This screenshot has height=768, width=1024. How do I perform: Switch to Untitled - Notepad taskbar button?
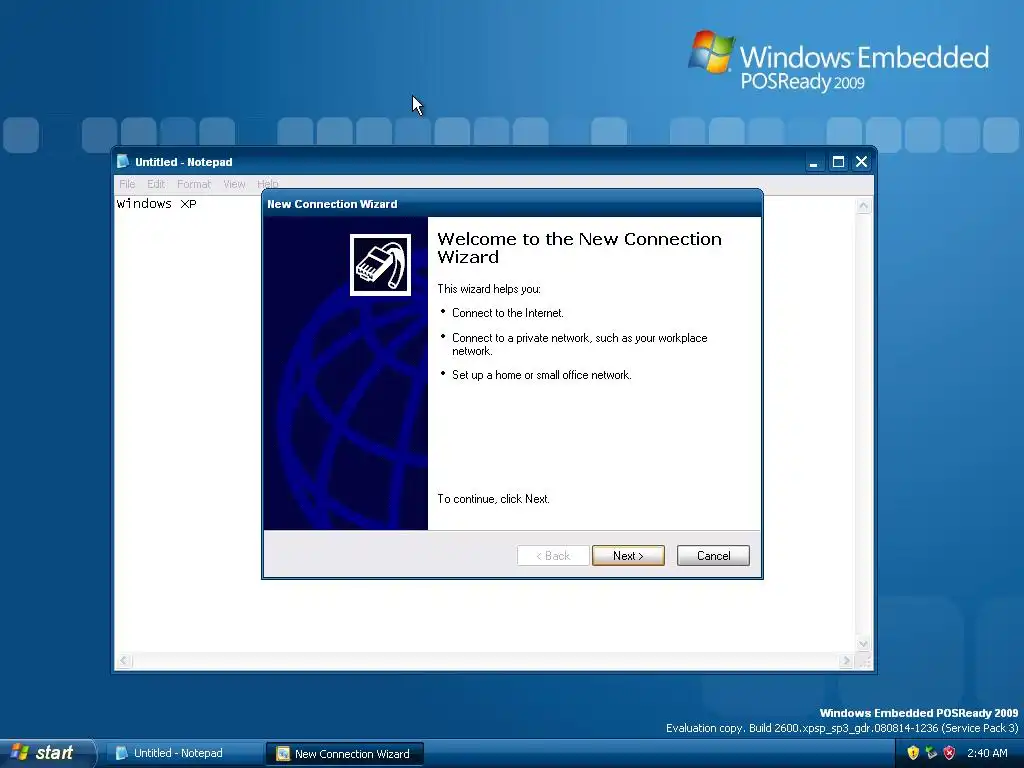pyautogui.click(x=182, y=753)
